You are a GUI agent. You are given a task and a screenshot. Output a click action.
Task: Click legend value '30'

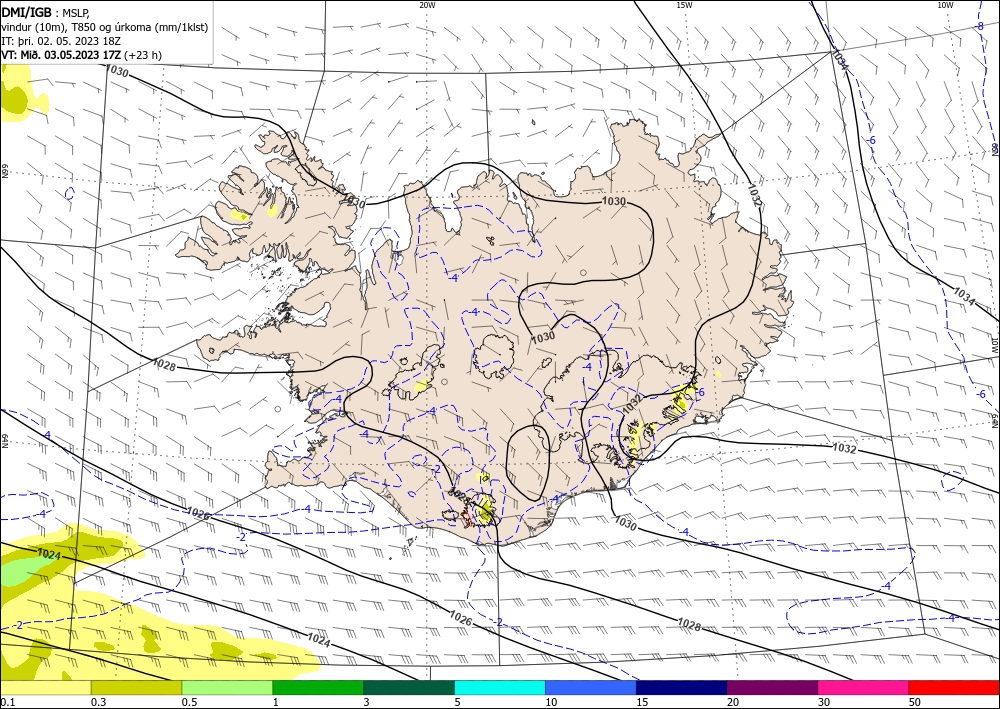pyautogui.click(x=825, y=702)
